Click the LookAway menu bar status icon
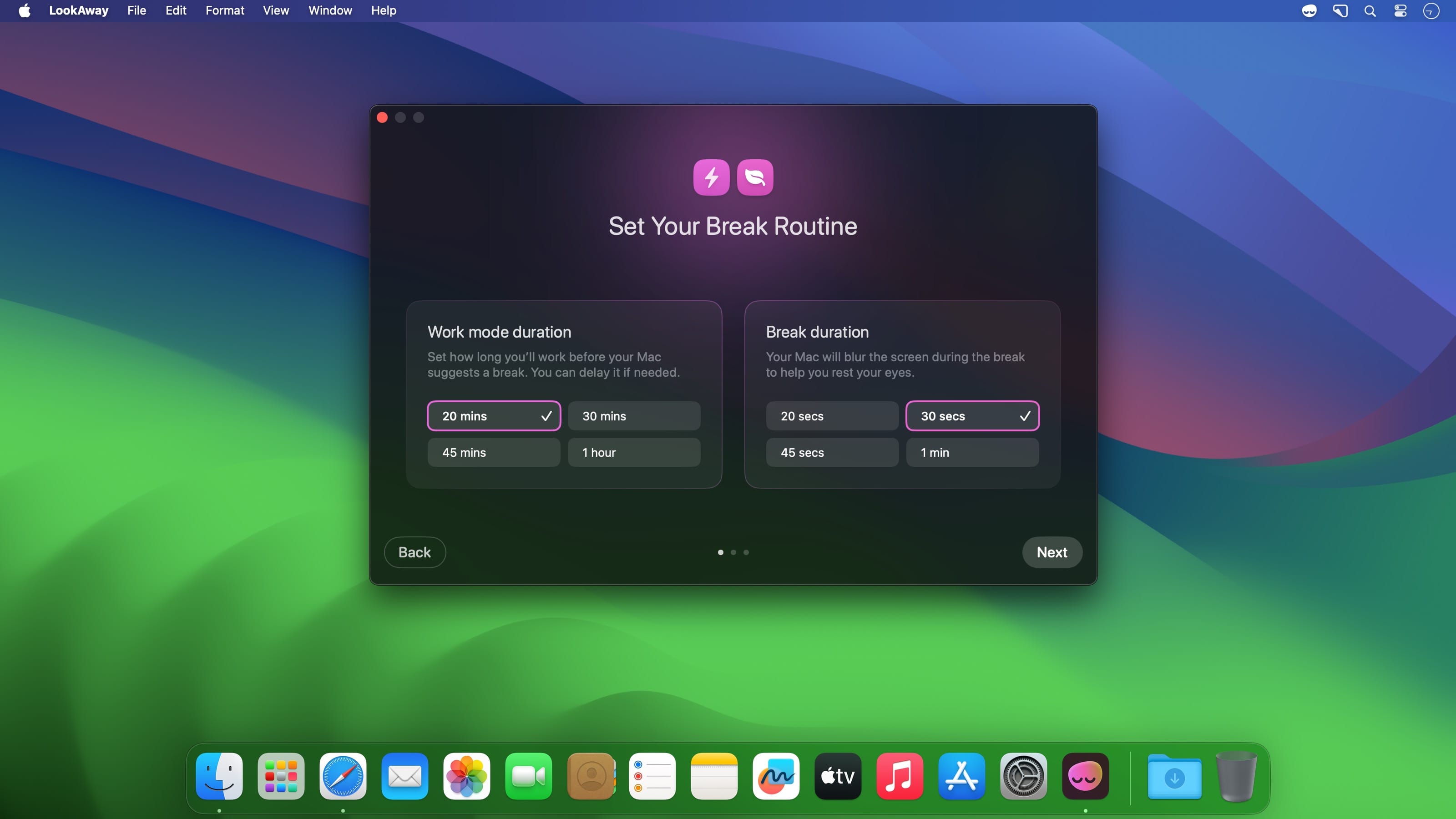 [1309, 11]
